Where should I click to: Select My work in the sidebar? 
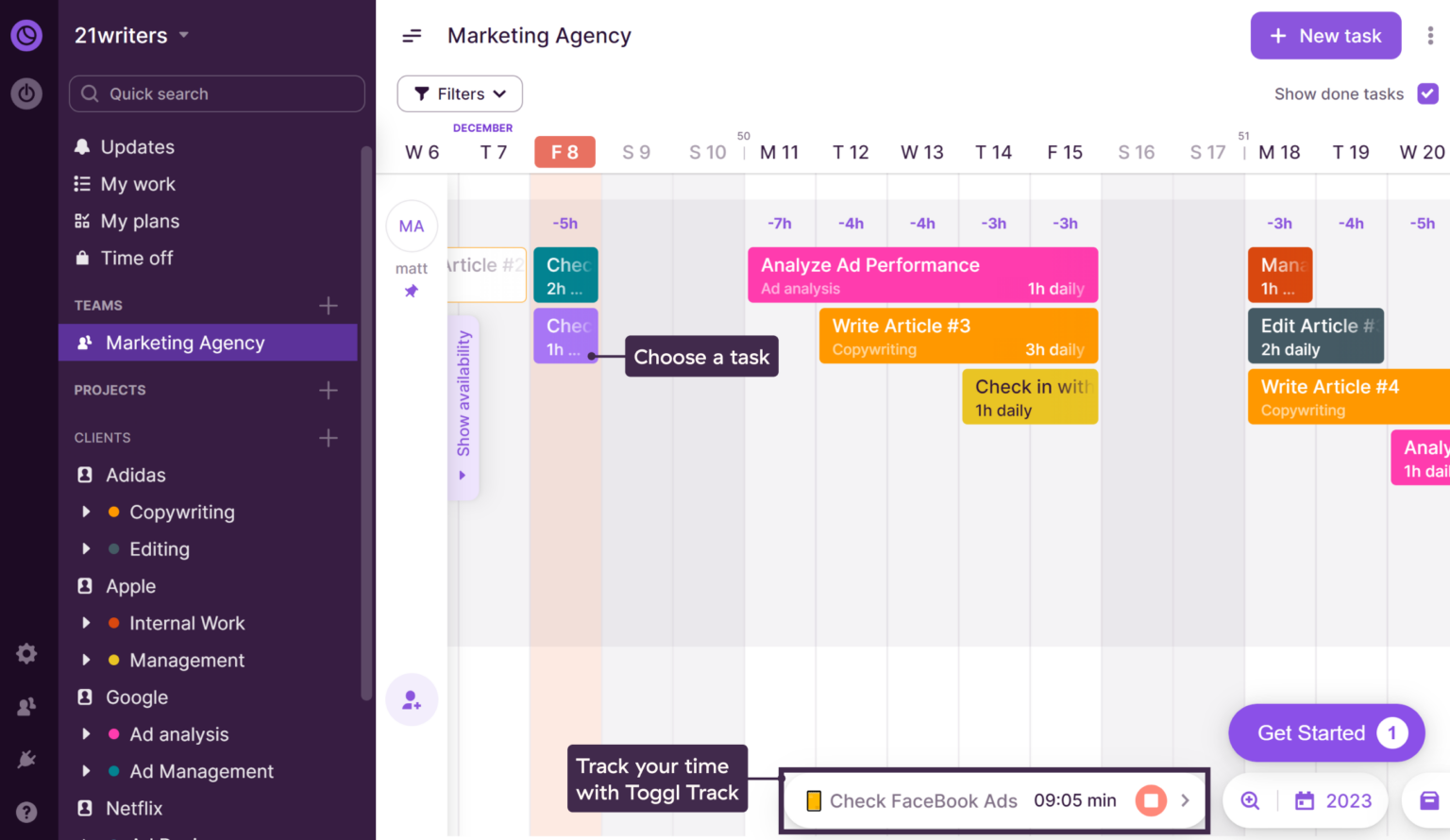tap(138, 184)
